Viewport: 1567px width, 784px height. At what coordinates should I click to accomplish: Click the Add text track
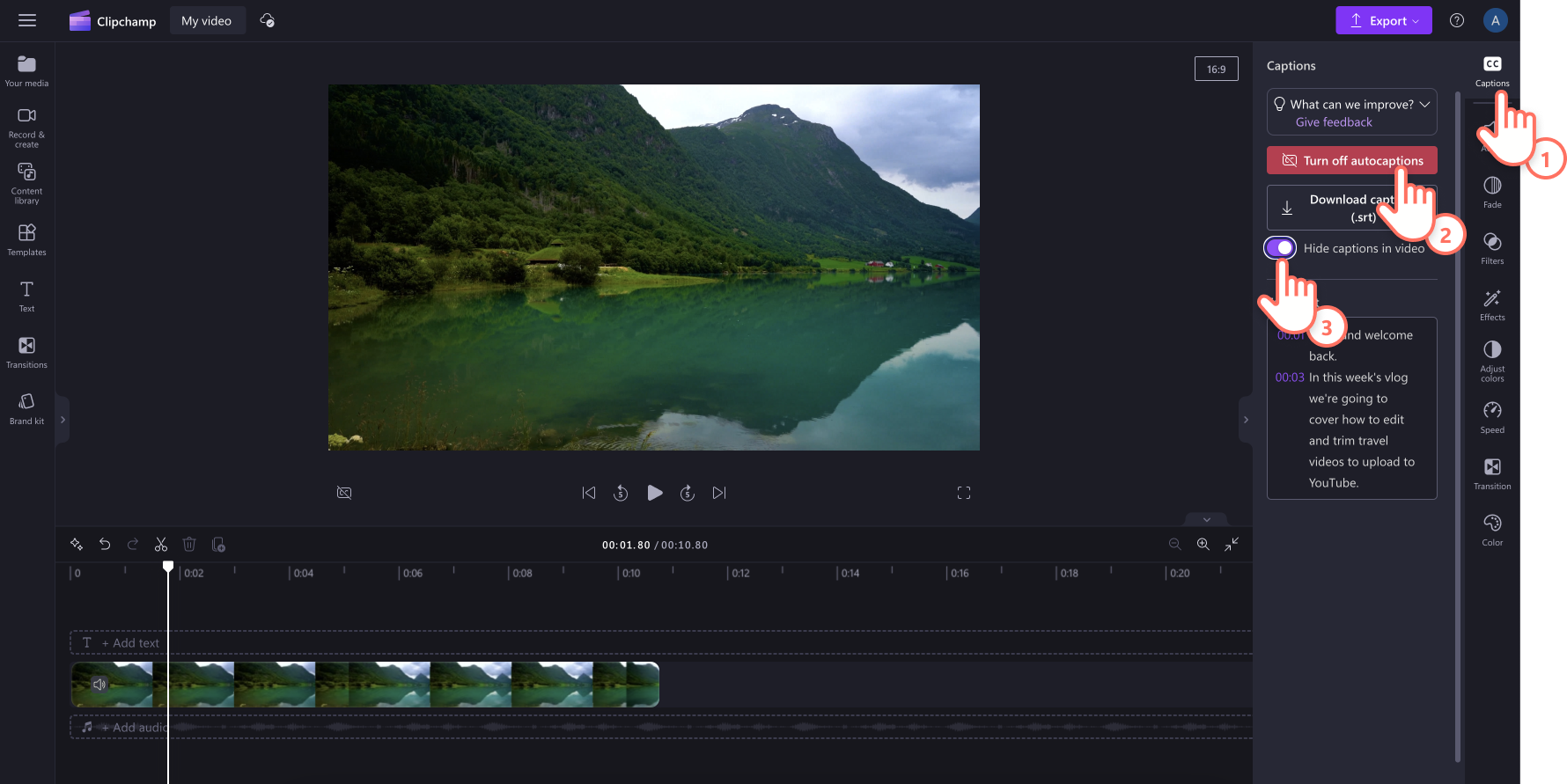click(660, 642)
